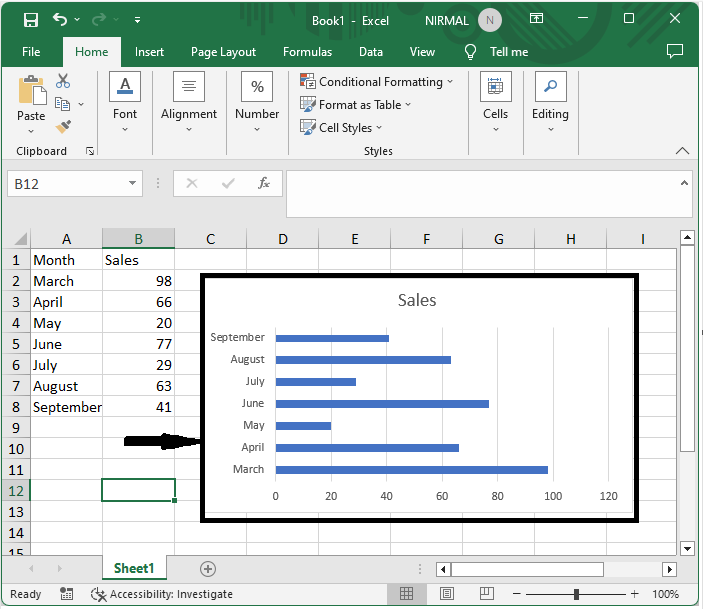Add a new sheet with plus icon
Viewport: 703px width, 609px height.
pyautogui.click(x=208, y=568)
